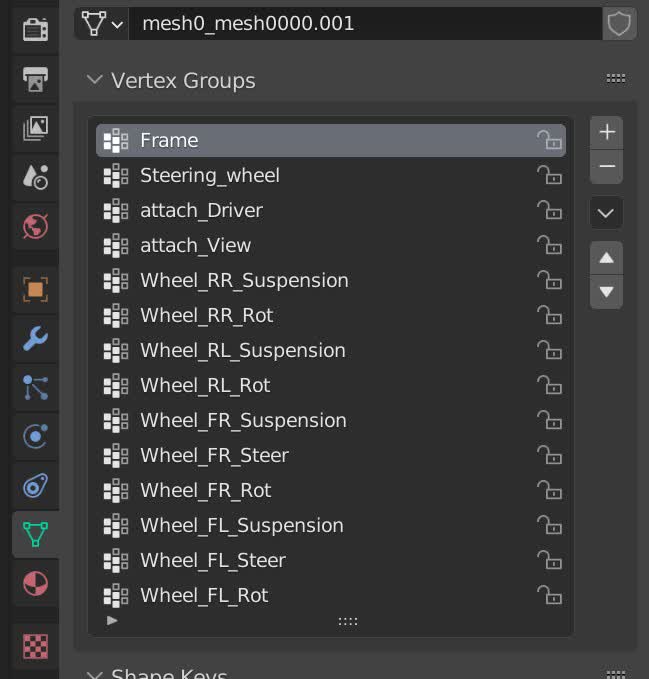Click the mesh name input field
Screen dimensions: 649x679
[x=365, y=23]
